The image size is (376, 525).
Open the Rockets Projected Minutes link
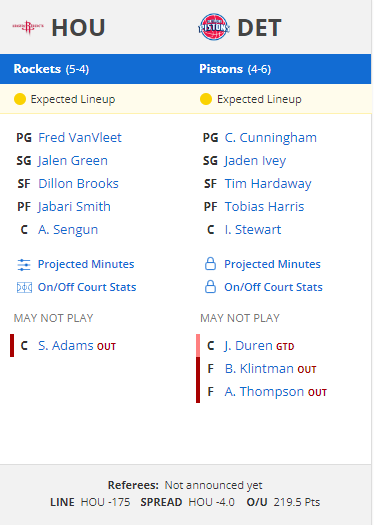click(x=86, y=264)
